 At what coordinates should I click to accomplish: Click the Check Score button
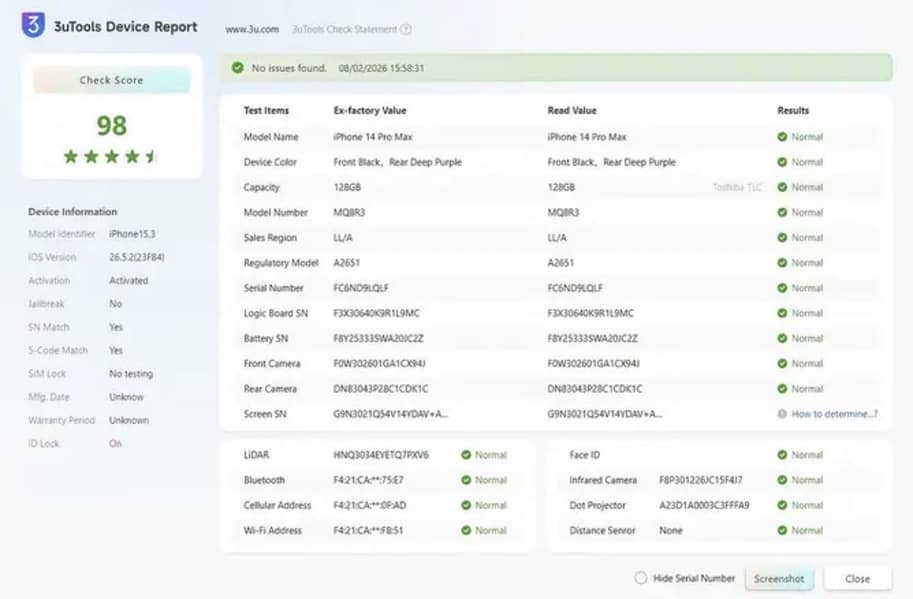click(111, 80)
